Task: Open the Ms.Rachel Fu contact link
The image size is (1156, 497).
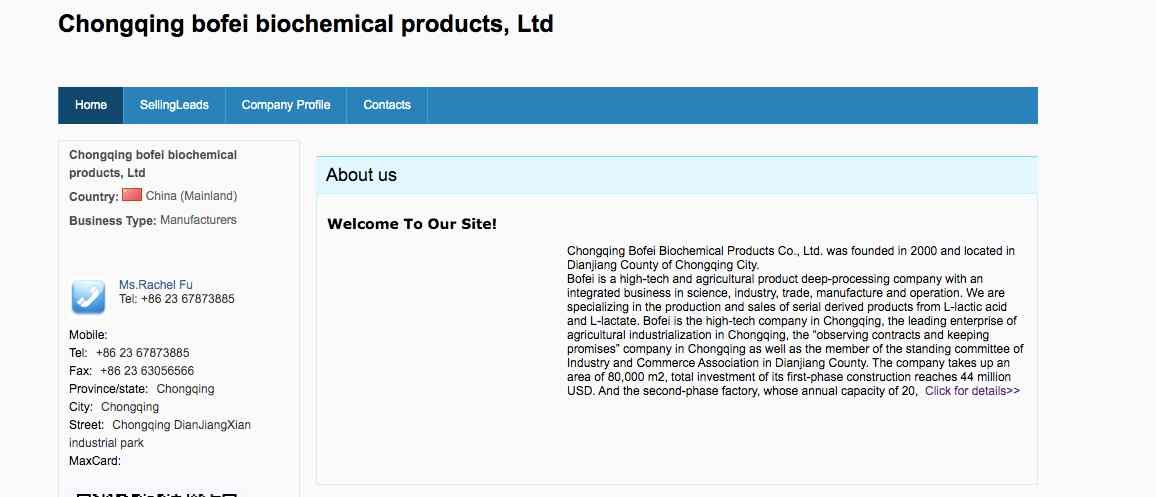Action: pyautogui.click(x=156, y=285)
